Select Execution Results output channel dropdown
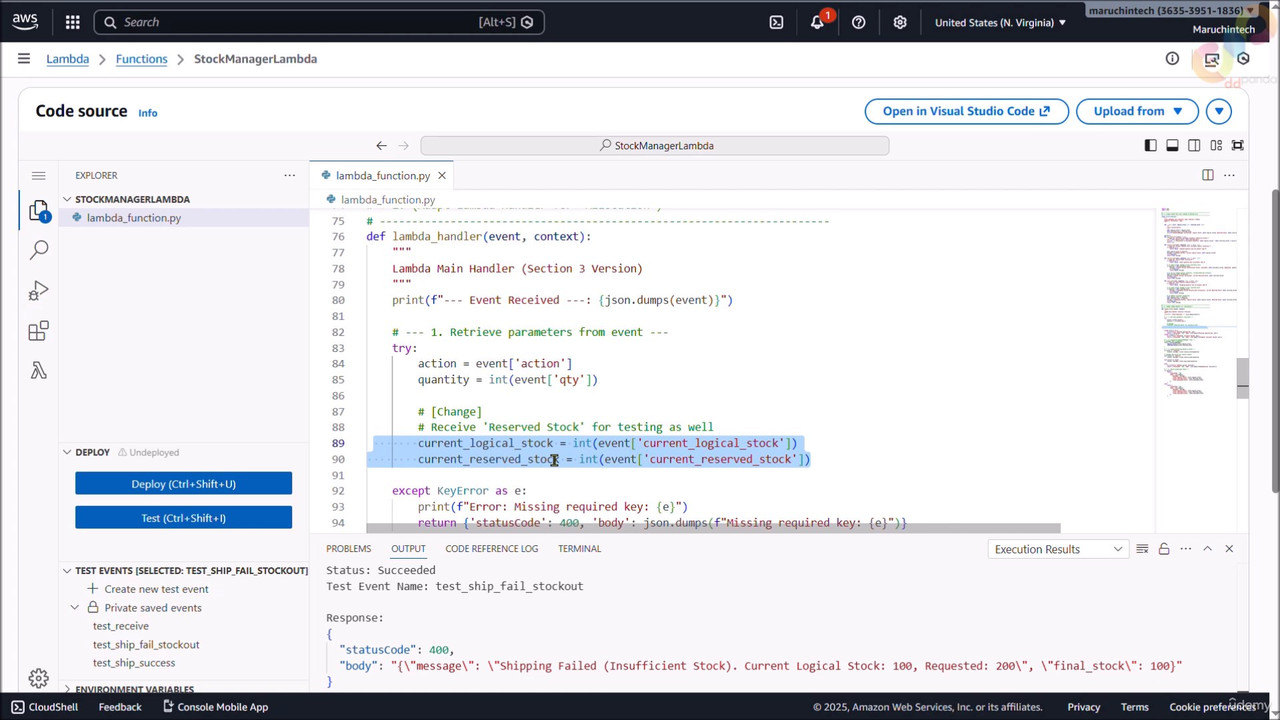Viewport: 1280px width, 720px height. [1058, 549]
